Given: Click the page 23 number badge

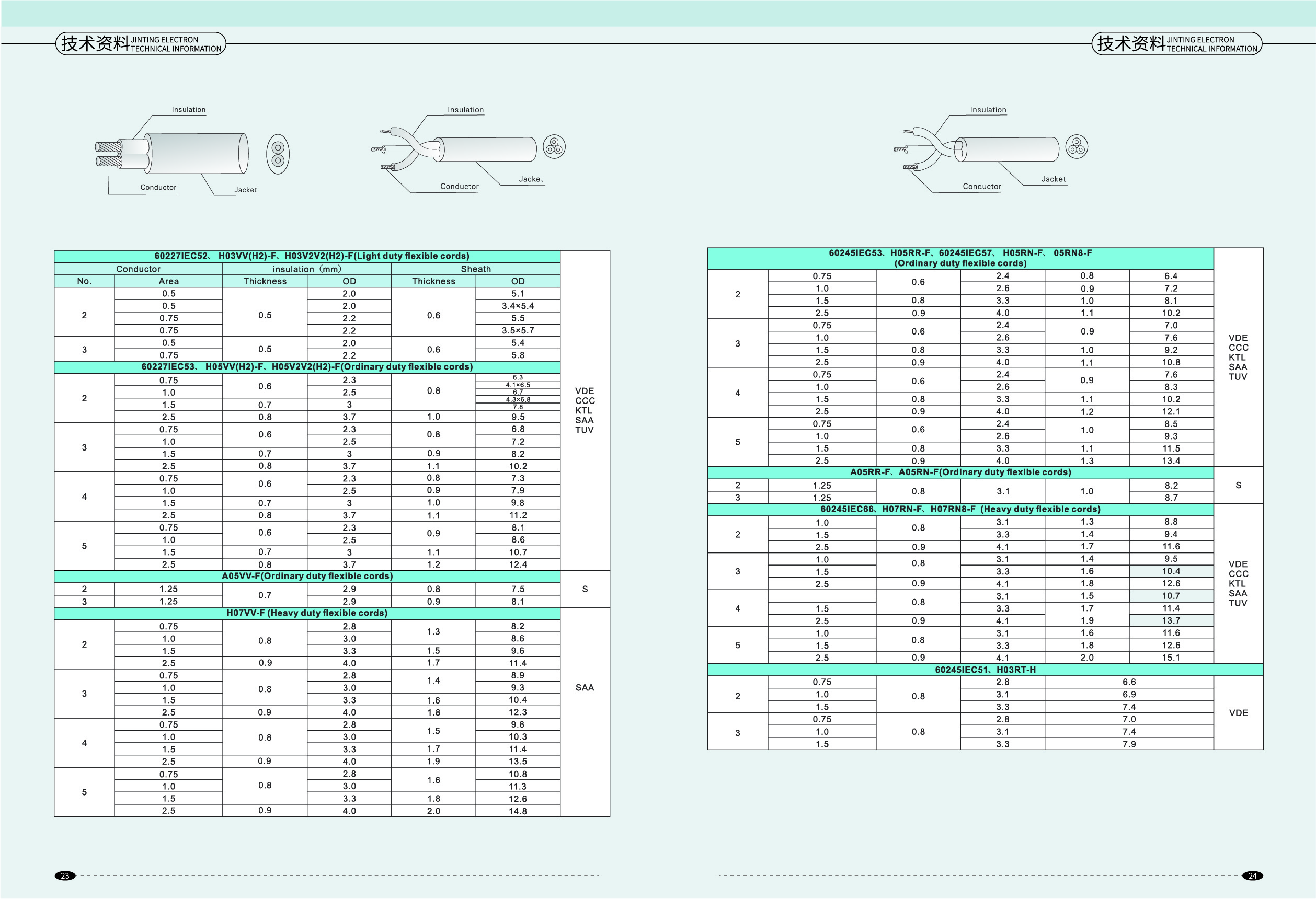Looking at the screenshot, I should 64,876.
